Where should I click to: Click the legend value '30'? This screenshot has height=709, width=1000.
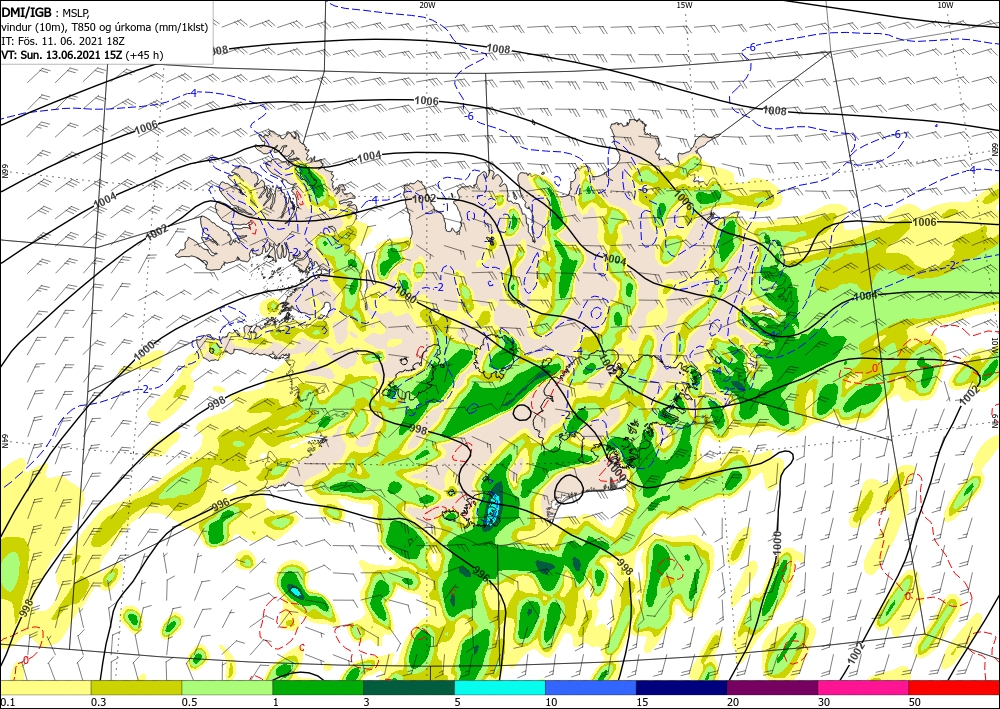[x=823, y=702]
